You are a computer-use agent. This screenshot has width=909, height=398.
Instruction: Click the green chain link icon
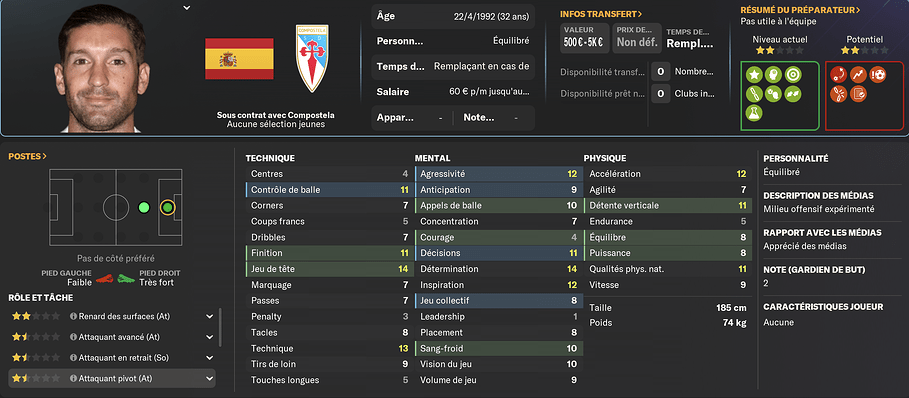(754, 93)
